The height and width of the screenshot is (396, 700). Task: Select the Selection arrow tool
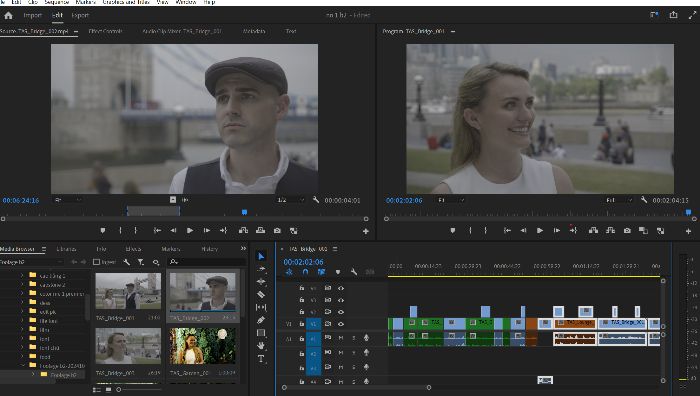262,256
